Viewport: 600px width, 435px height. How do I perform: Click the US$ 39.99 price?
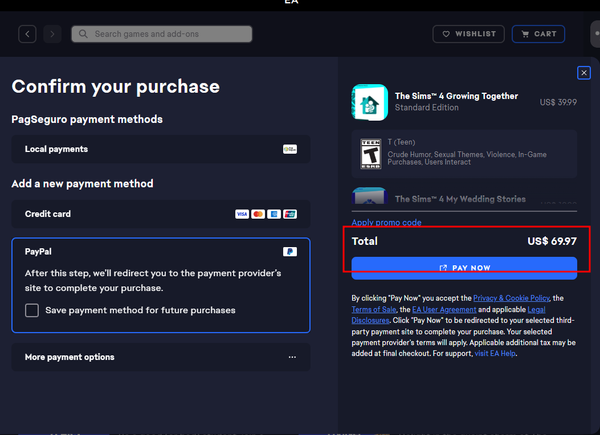[x=558, y=102]
